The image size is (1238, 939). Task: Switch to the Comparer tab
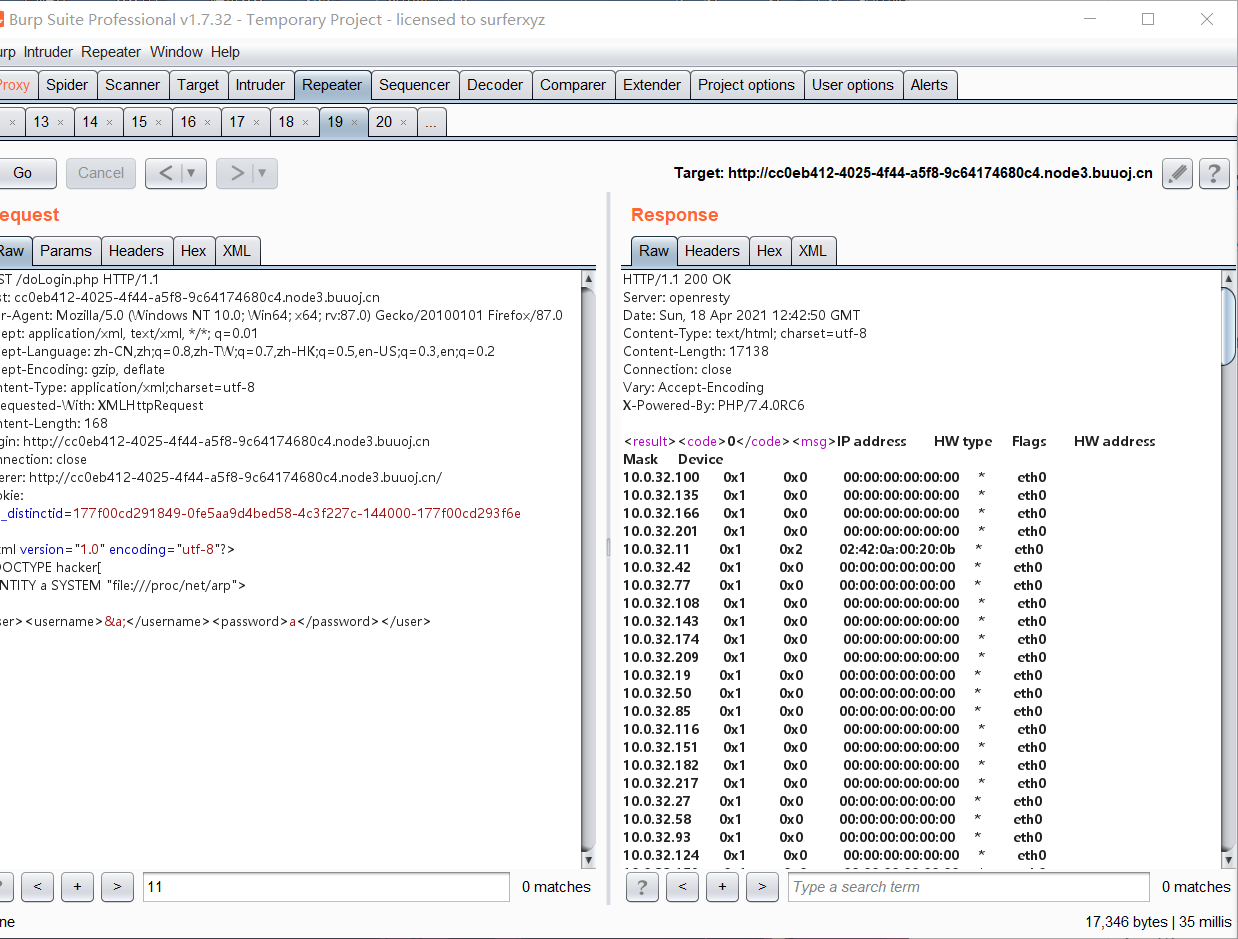pos(573,85)
